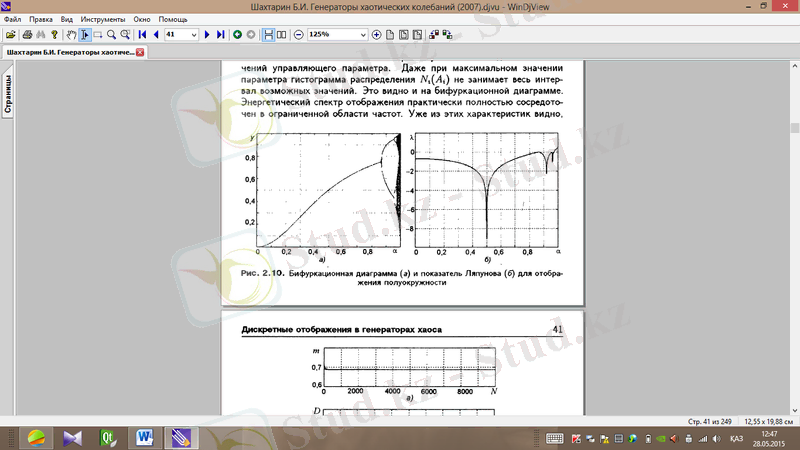This screenshot has height=450, width=800.
Task: Open Word from the taskbar
Action: (143, 437)
